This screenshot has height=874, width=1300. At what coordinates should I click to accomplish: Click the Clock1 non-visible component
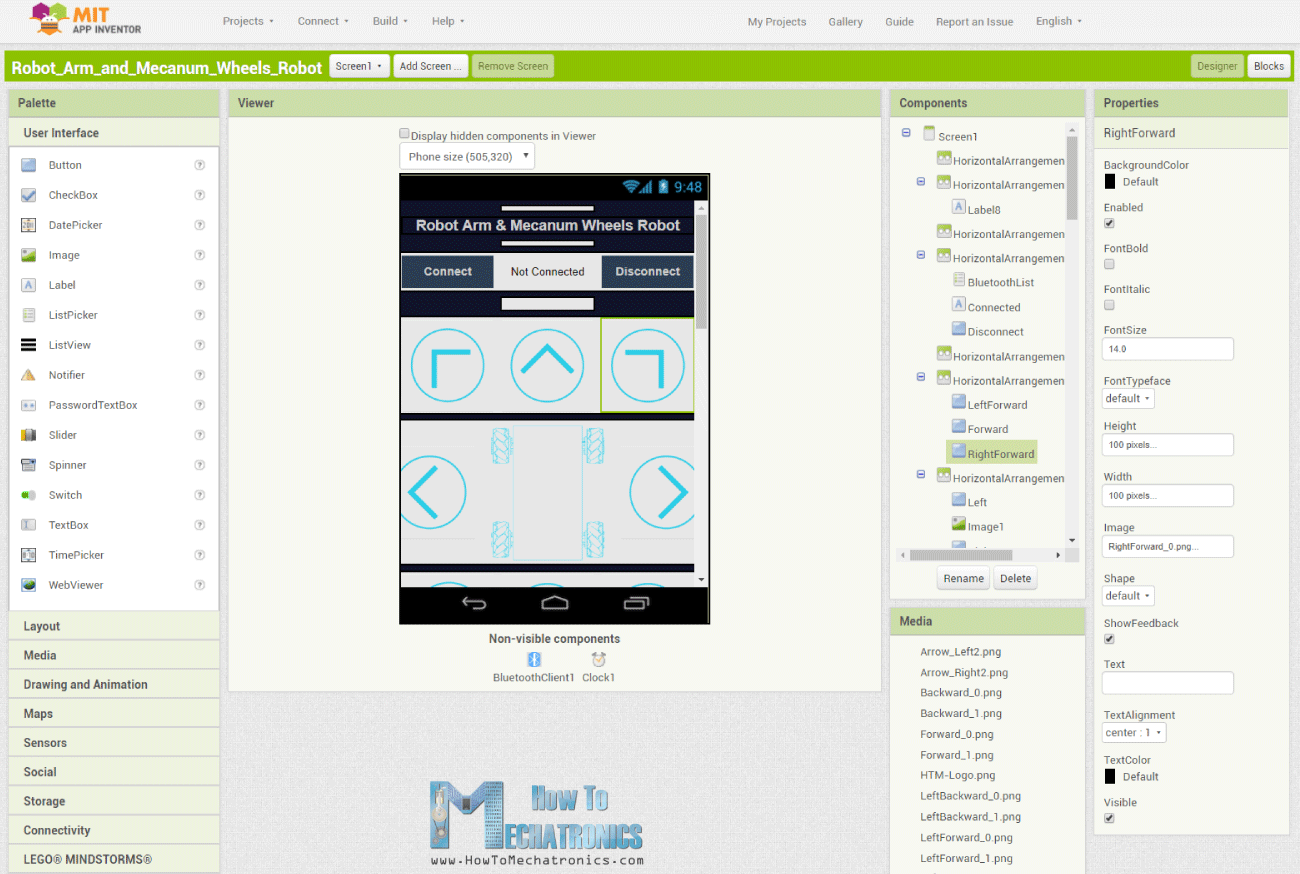pos(598,660)
